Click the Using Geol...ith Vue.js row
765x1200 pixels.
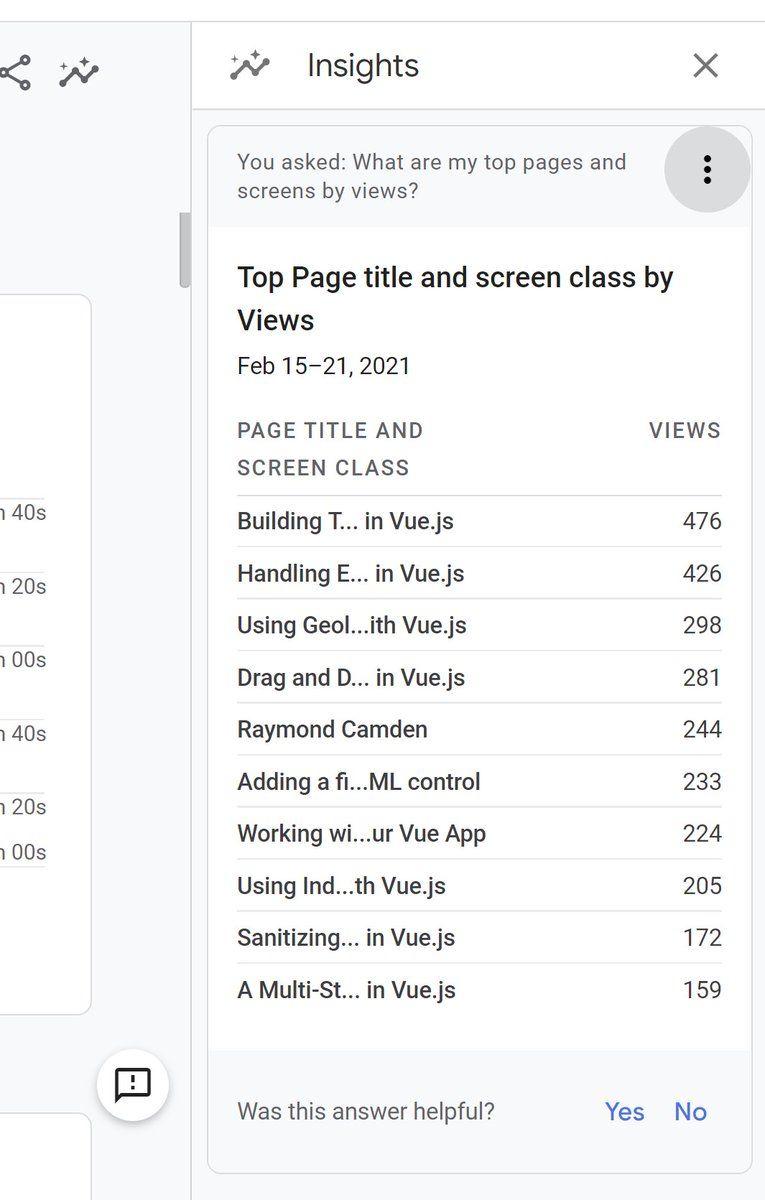pos(479,625)
